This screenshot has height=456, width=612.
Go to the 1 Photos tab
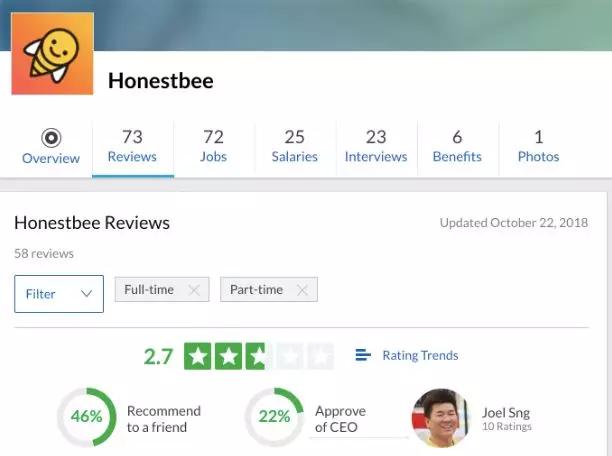click(539, 148)
